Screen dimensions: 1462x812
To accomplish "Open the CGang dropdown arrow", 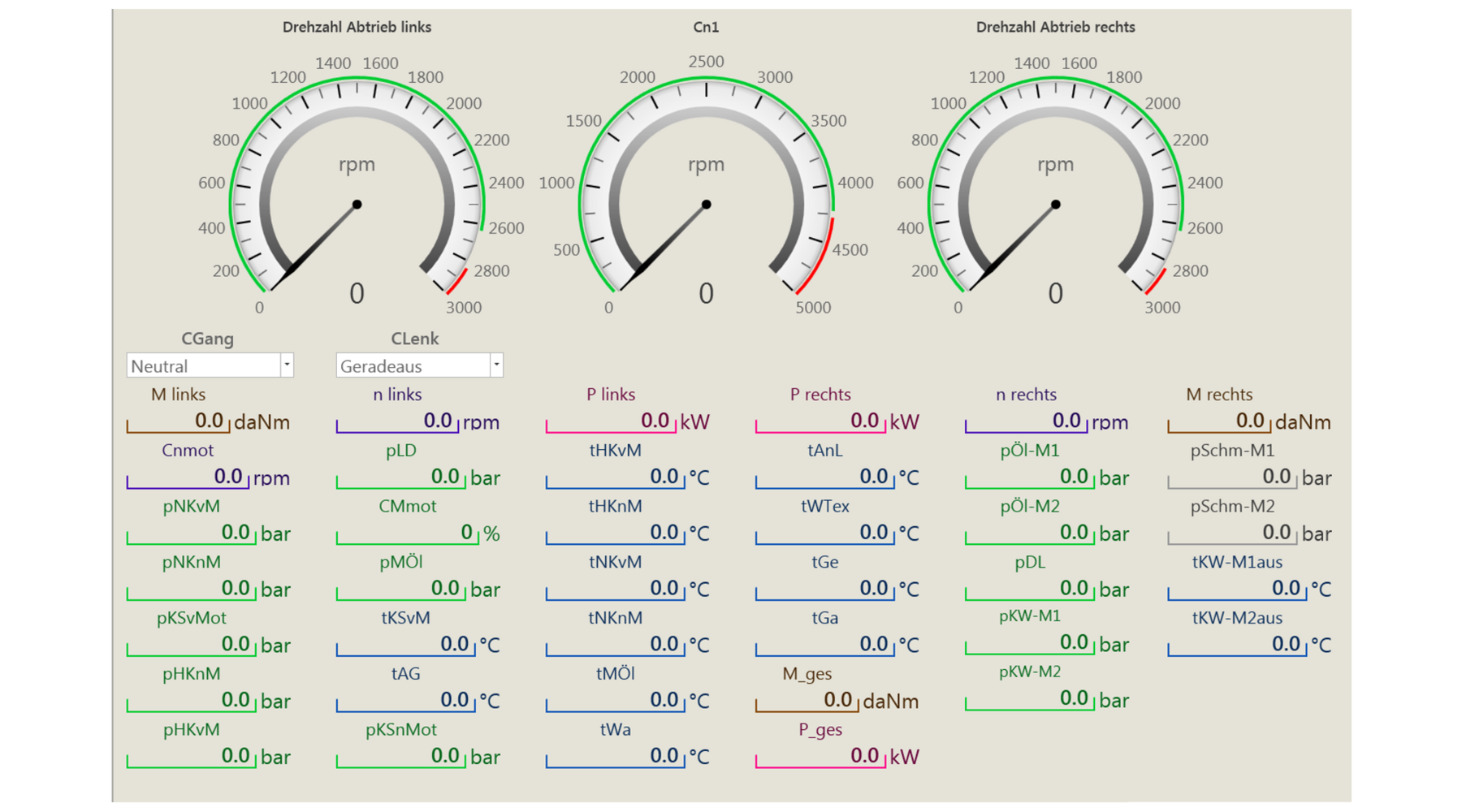I will click(287, 365).
